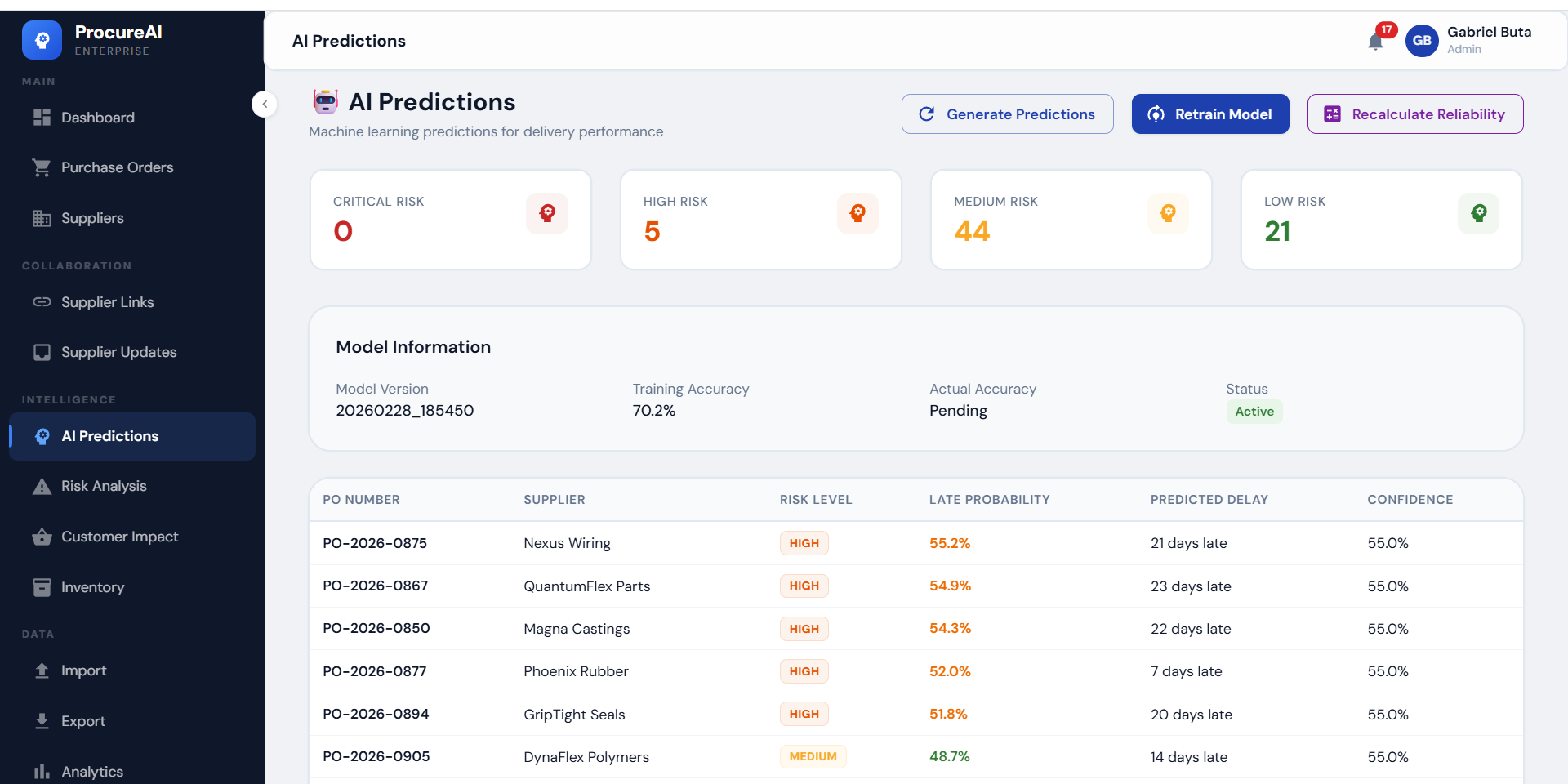The width and height of the screenshot is (1568, 784).
Task: Click the Retrain Model button
Action: click(x=1209, y=114)
